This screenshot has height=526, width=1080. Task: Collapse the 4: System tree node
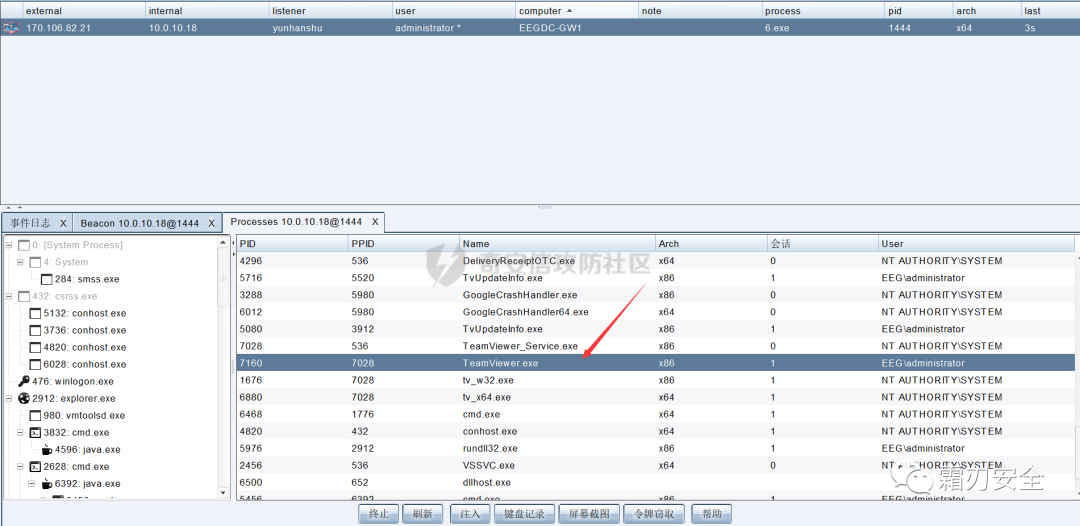(21, 262)
